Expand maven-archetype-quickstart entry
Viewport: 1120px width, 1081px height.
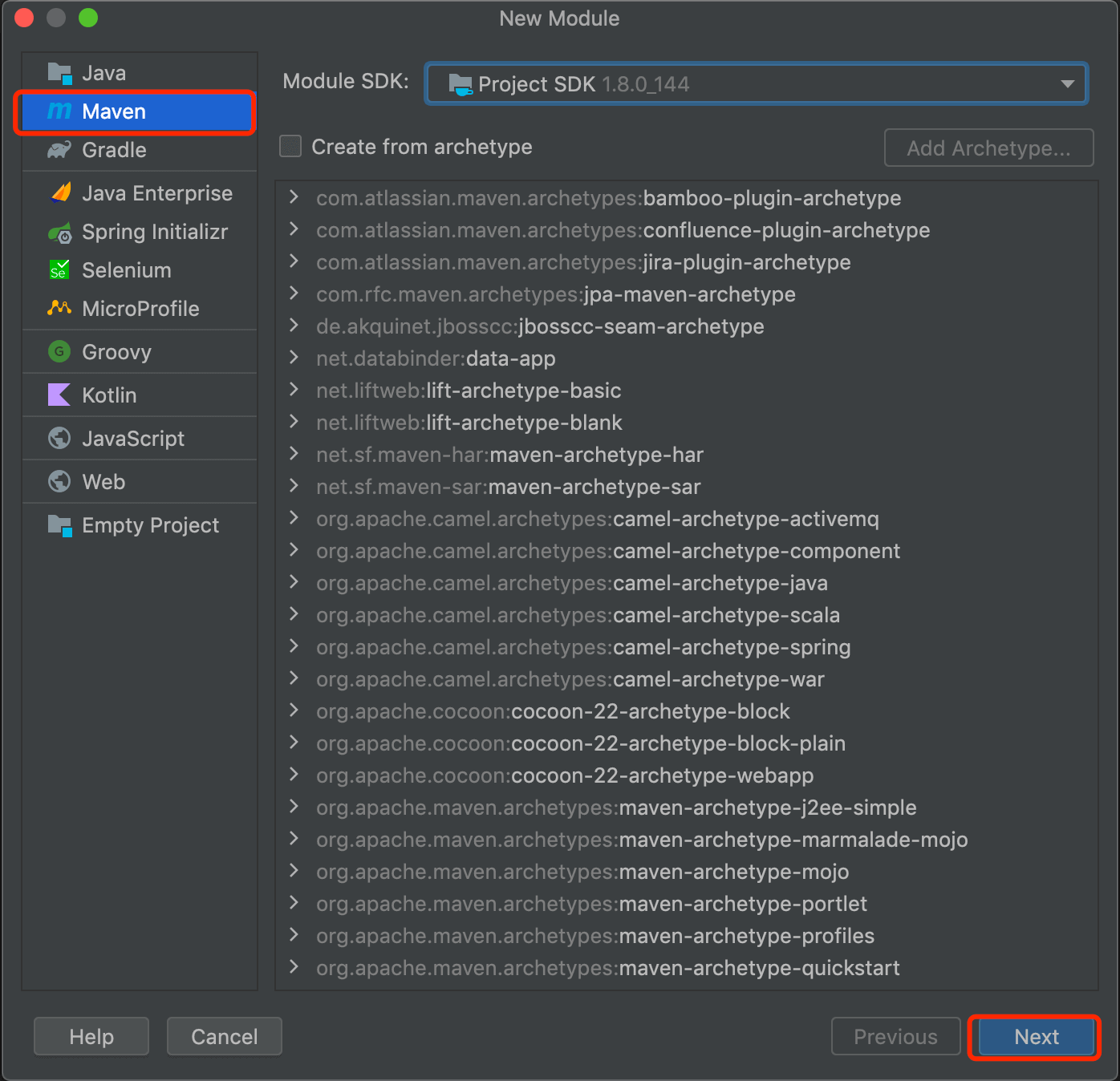tap(294, 967)
